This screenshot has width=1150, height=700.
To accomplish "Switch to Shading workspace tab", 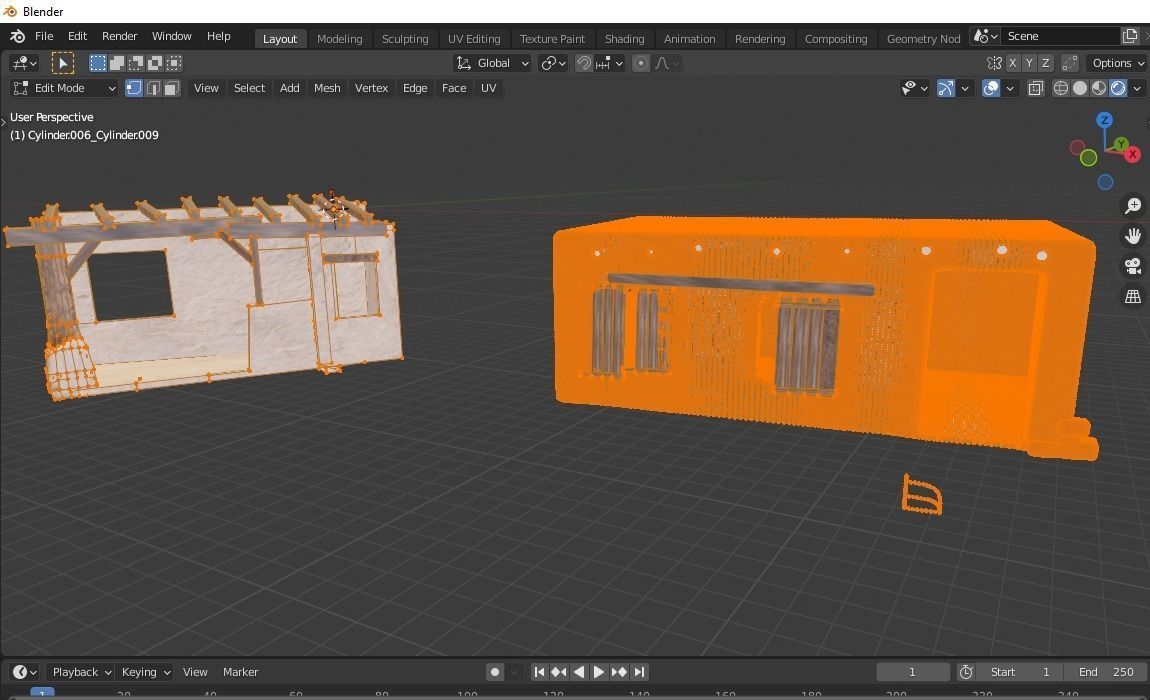I will pos(624,39).
